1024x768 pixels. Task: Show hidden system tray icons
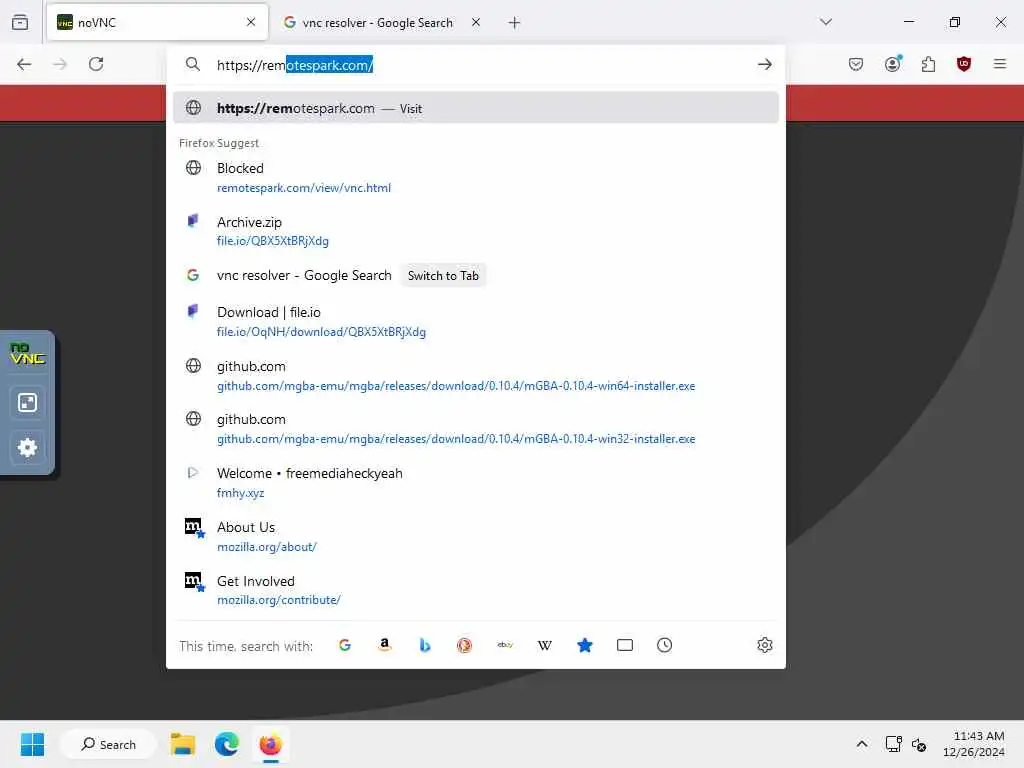pyautogui.click(x=862, y=744)
